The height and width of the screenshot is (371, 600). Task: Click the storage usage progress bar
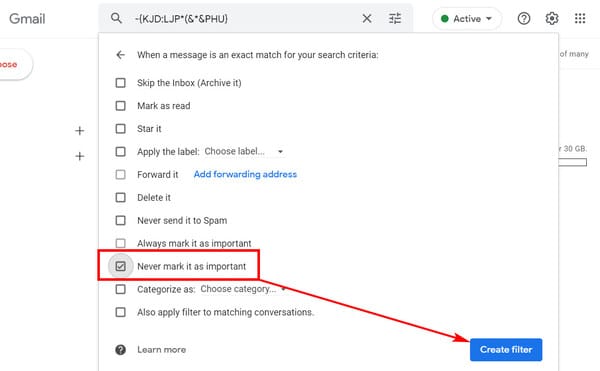[572, 163]
